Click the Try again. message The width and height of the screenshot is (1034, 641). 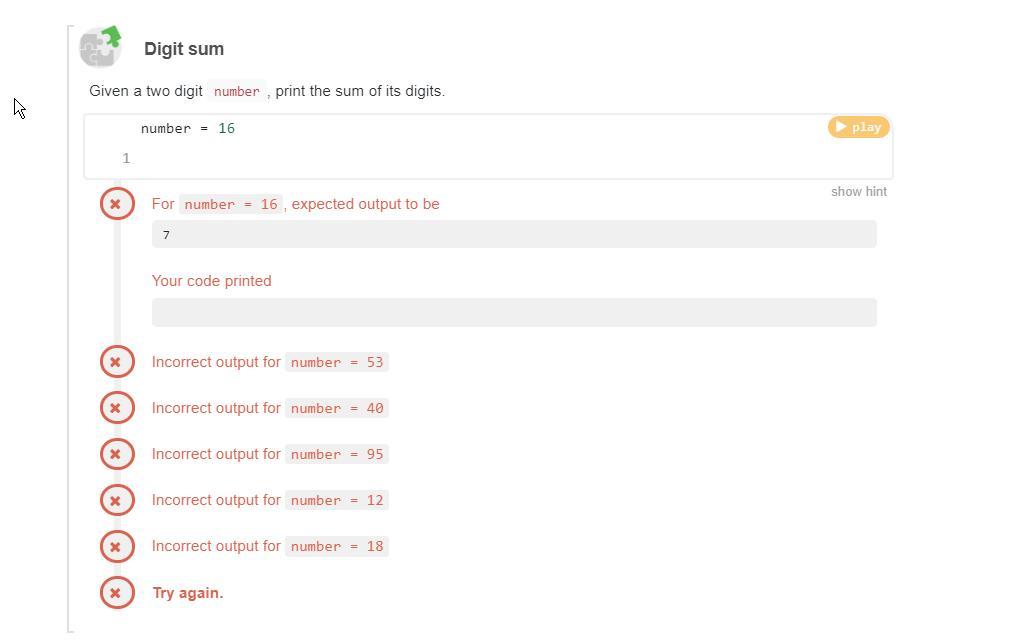coord(188,593)
